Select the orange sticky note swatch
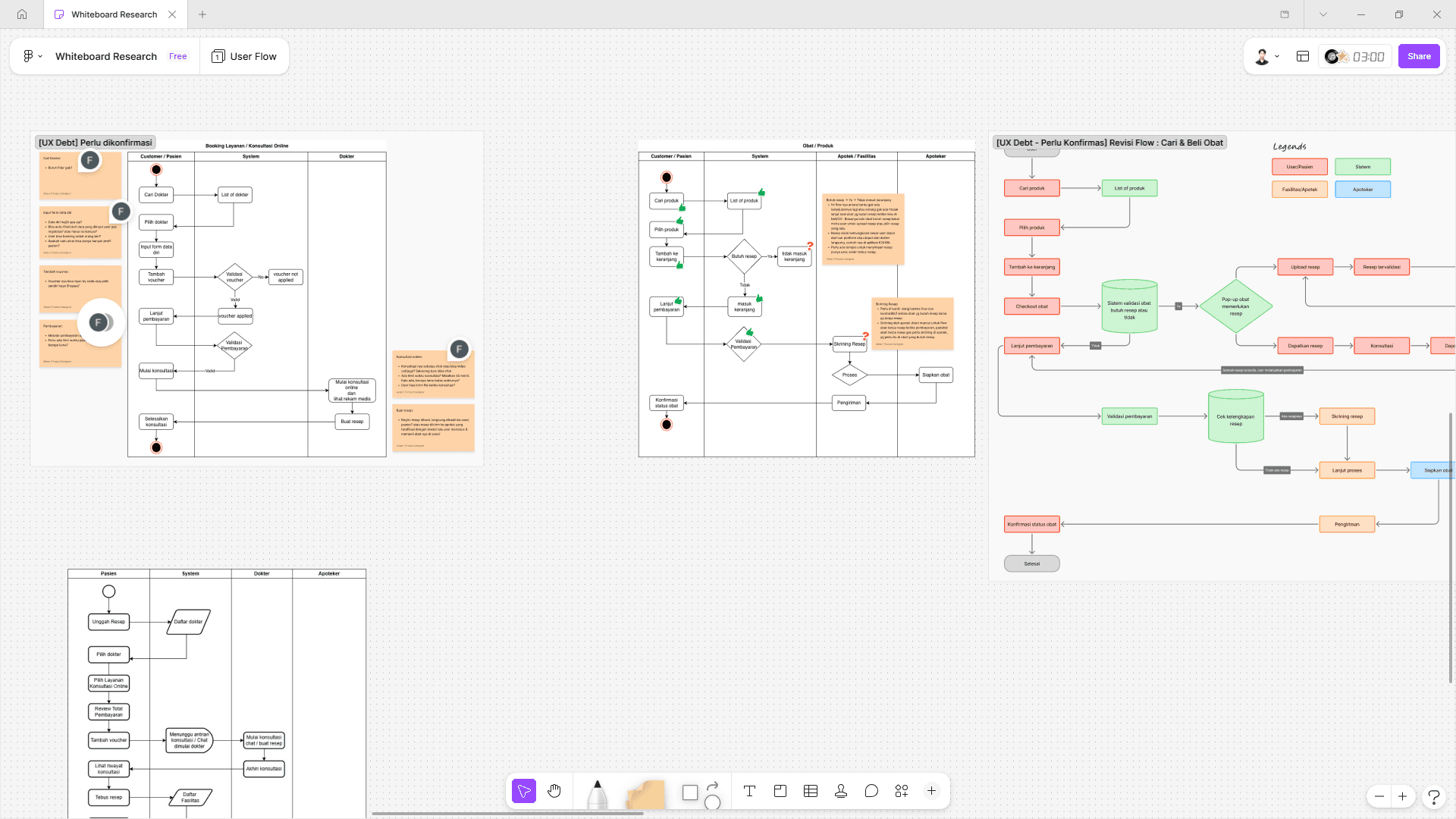Screen dimensions: 1456x819 (x=645, y=794)
